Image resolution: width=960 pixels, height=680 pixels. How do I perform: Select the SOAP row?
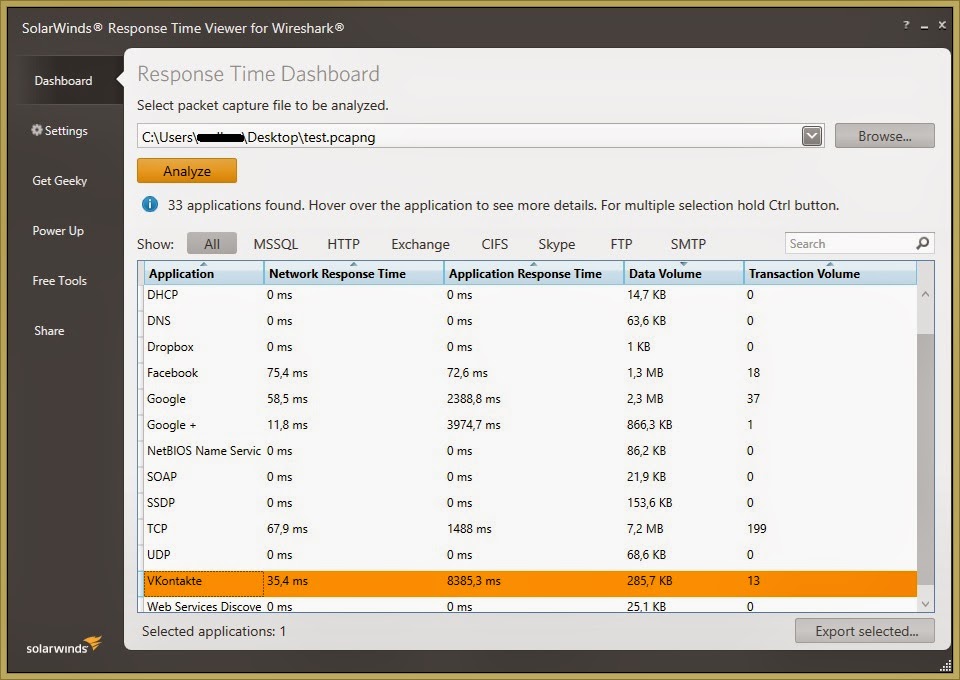tap(530, 477)
